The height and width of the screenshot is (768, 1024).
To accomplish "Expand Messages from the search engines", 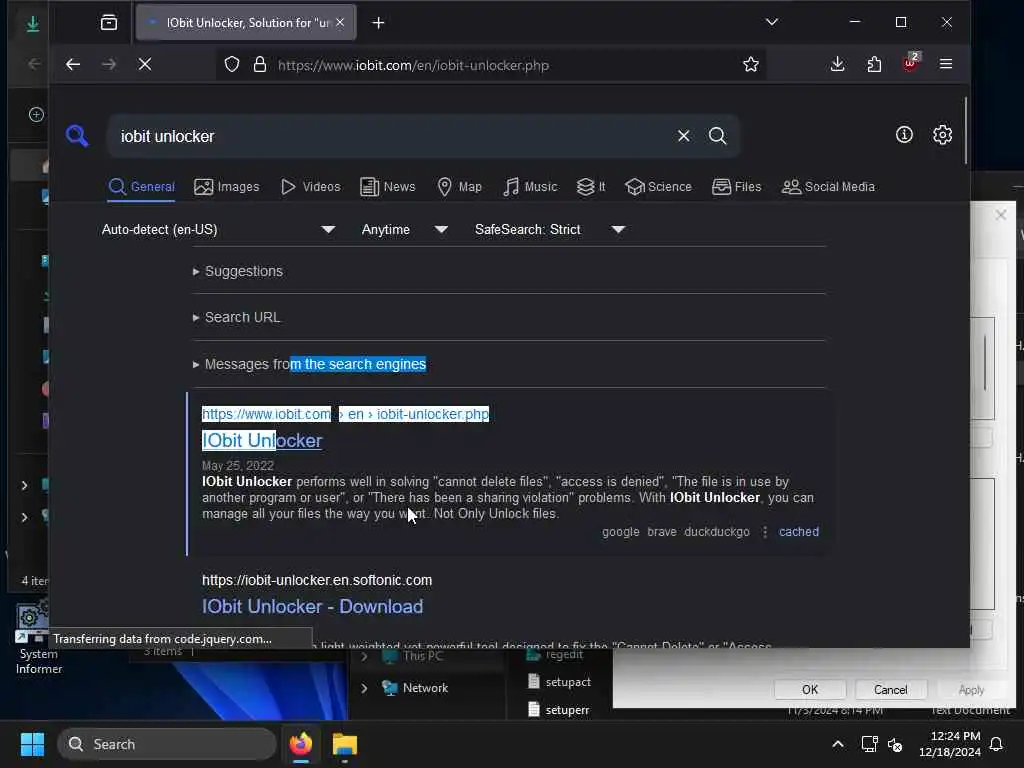I will [309, 364].
